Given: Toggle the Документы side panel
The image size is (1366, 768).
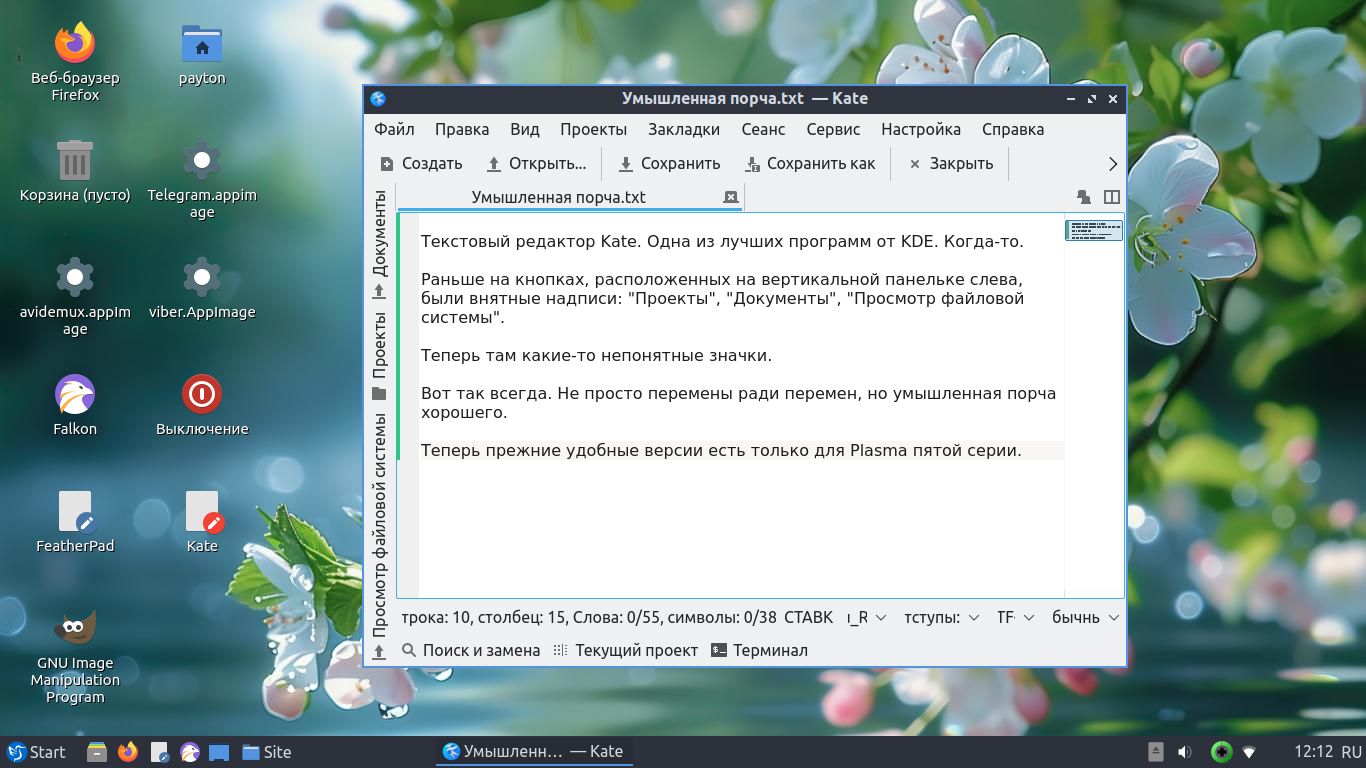Looking at the screenshot, I should (x=379, y=244).
